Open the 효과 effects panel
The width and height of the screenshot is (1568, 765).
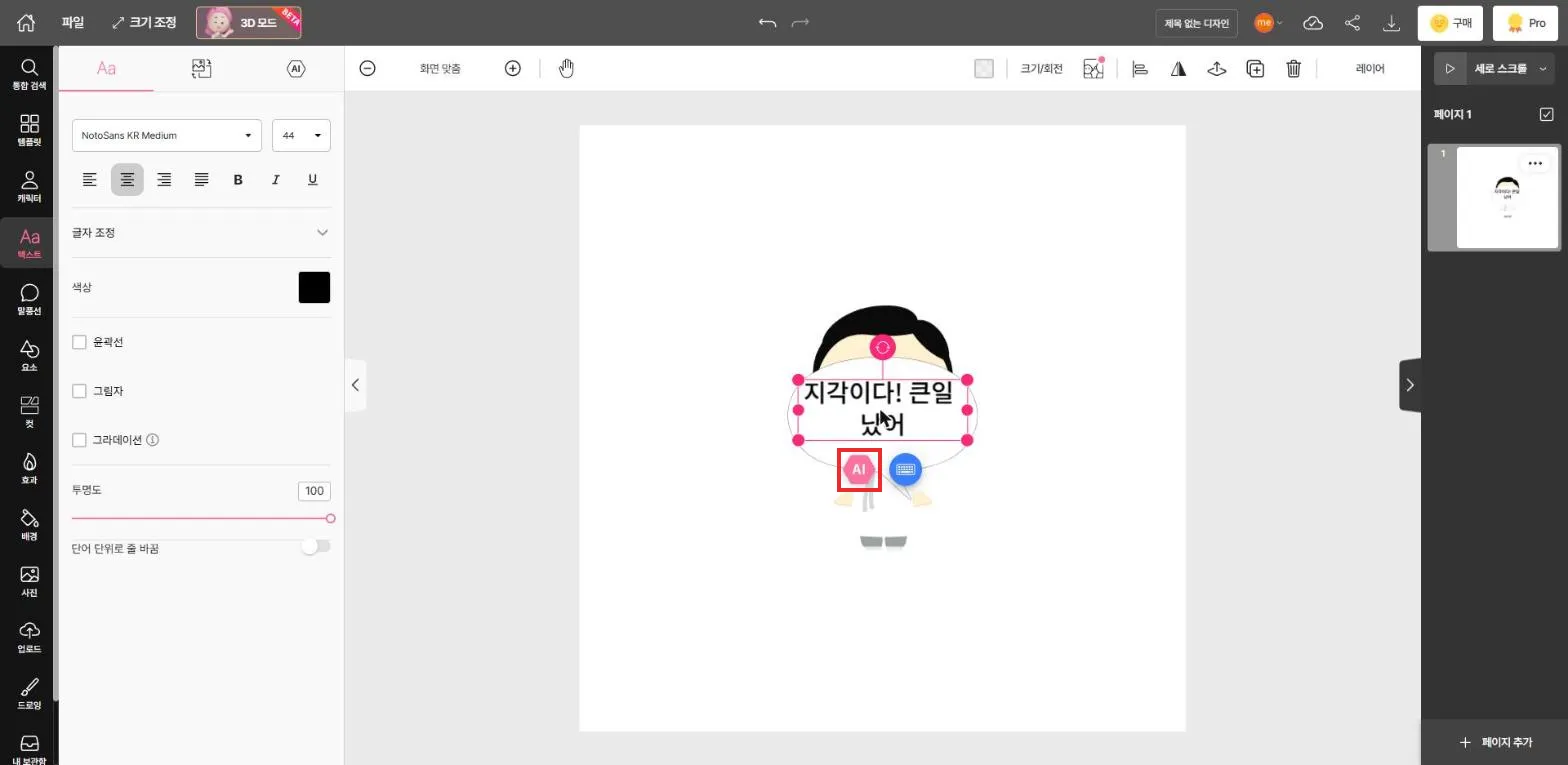29,468
